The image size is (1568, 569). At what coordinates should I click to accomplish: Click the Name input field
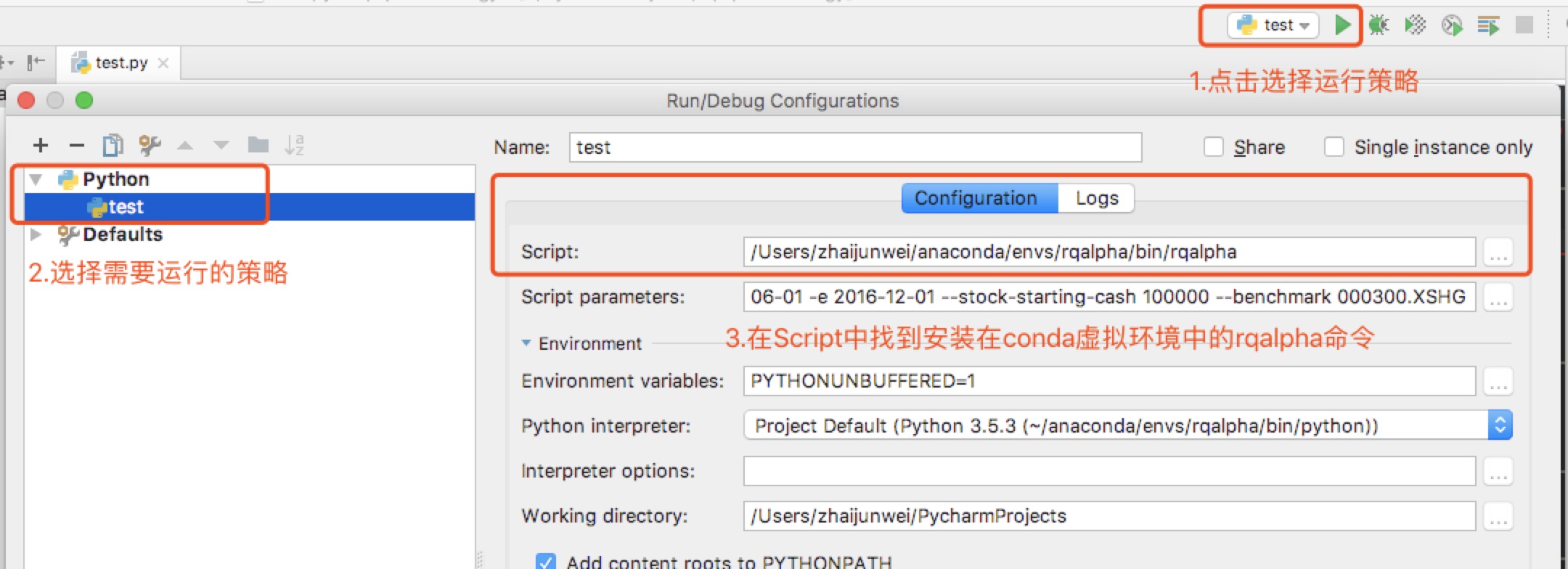pos(855,147)
